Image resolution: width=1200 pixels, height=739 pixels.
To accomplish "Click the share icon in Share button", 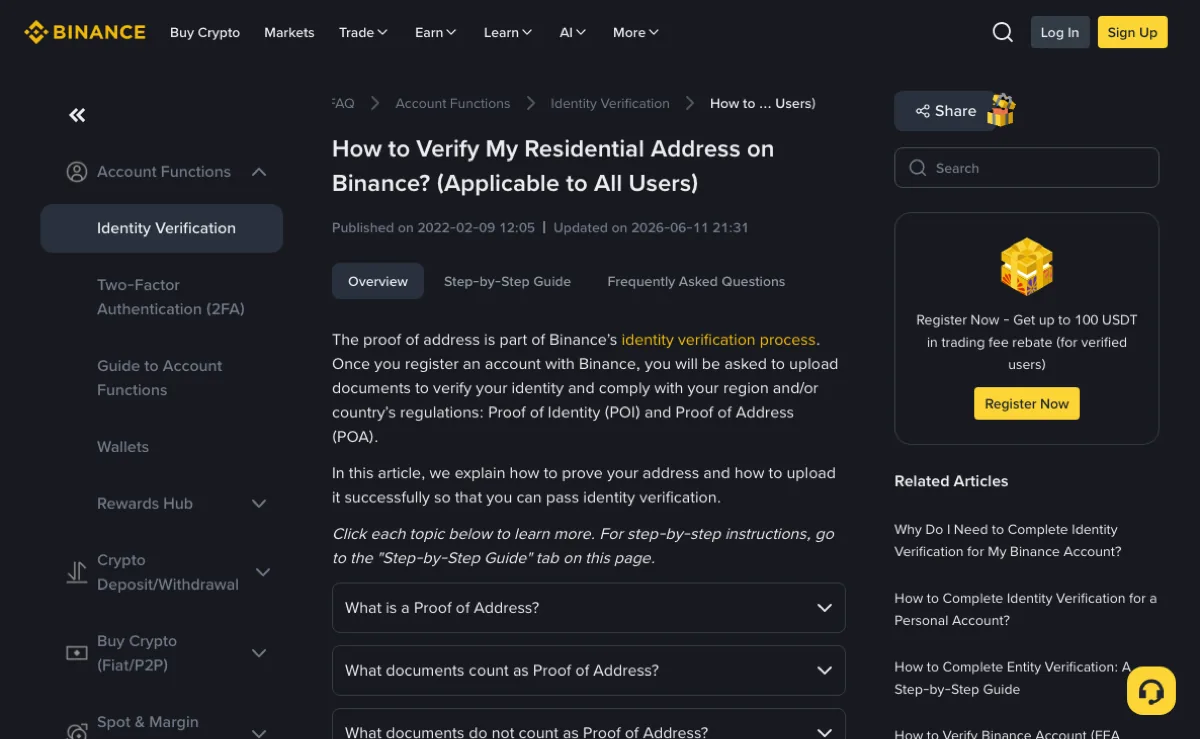I will tap(922, 111).
